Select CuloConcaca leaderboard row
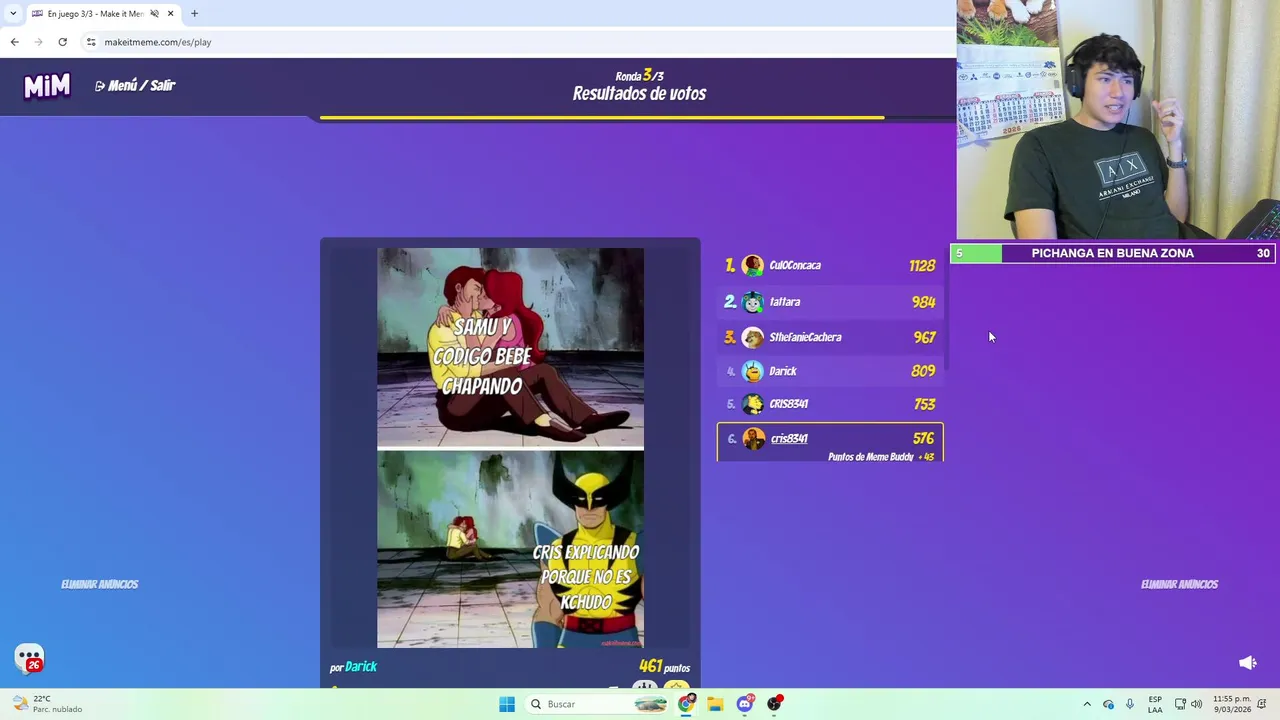The width and height of the screenshot is (1280, 720). (x=830, y=265)
